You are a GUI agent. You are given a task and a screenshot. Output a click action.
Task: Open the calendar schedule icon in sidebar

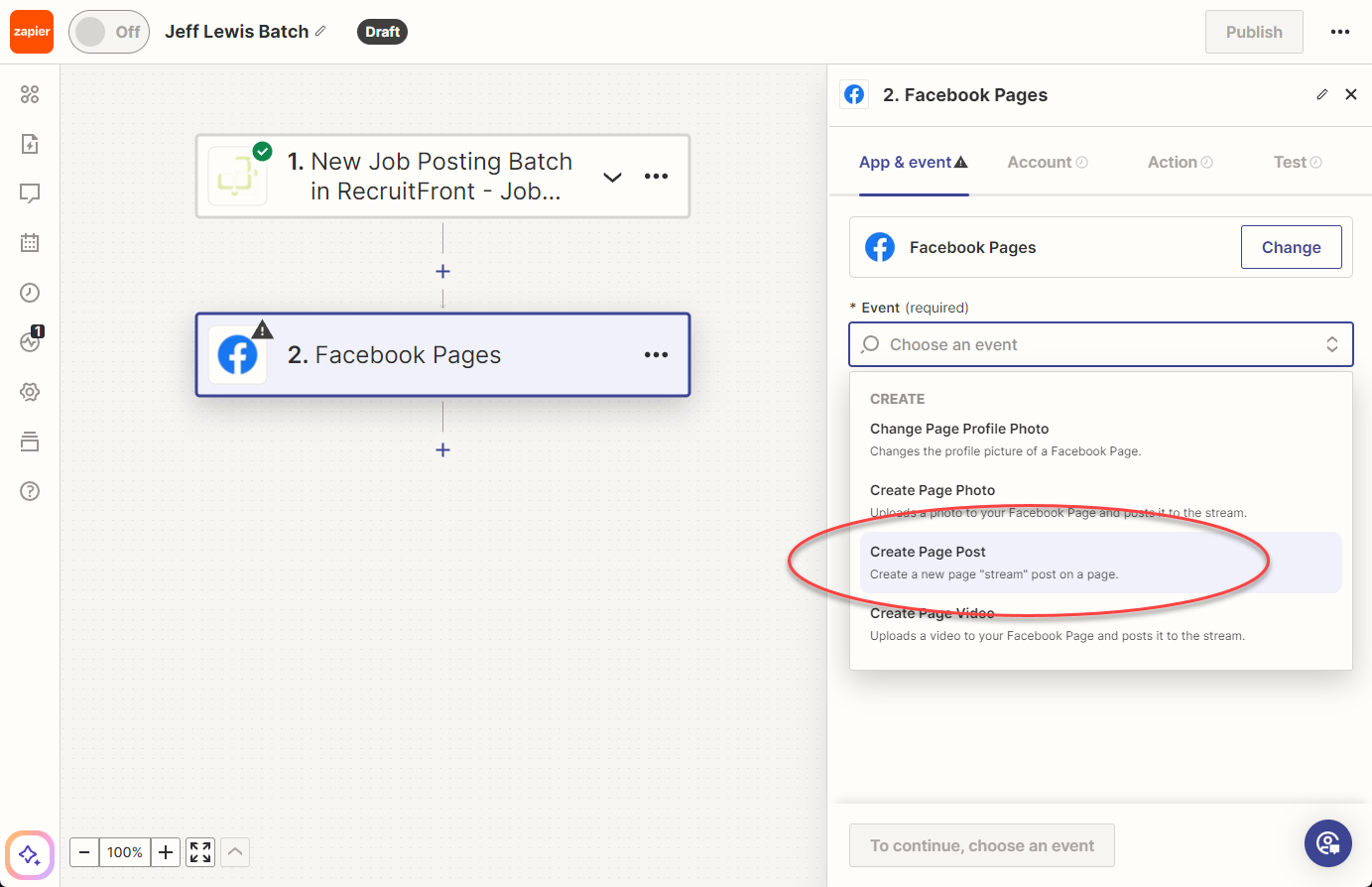tap(30, 243)
